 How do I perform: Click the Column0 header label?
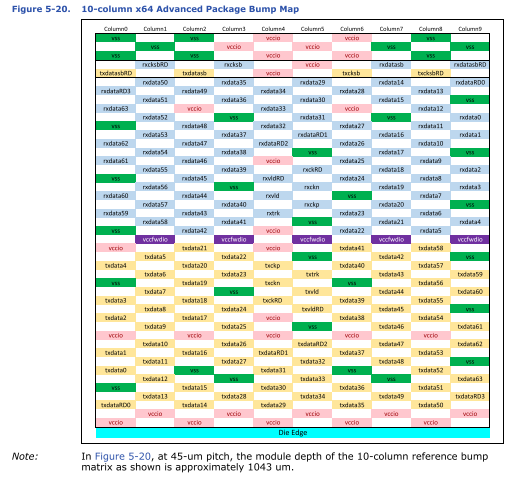[x=116, y=29]
